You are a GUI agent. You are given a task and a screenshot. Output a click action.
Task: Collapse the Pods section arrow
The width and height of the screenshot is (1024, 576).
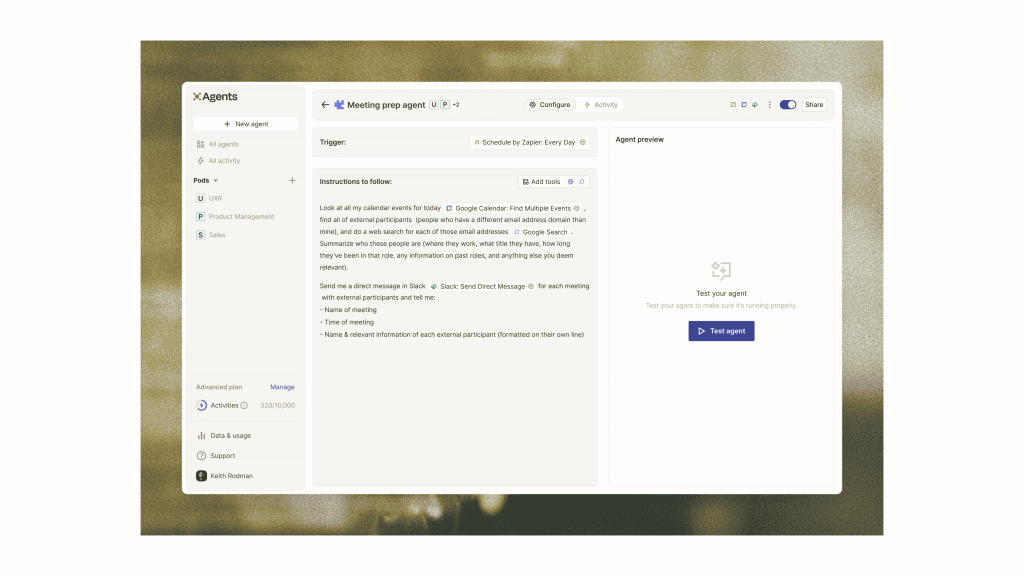point(216,181)
